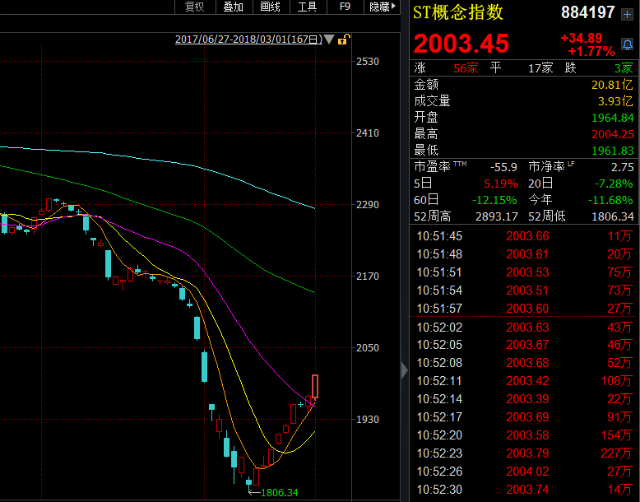This screenshot has height=502, width=640.
Task: Toggle the orange padlock date lock
Action: click(344, 40)
